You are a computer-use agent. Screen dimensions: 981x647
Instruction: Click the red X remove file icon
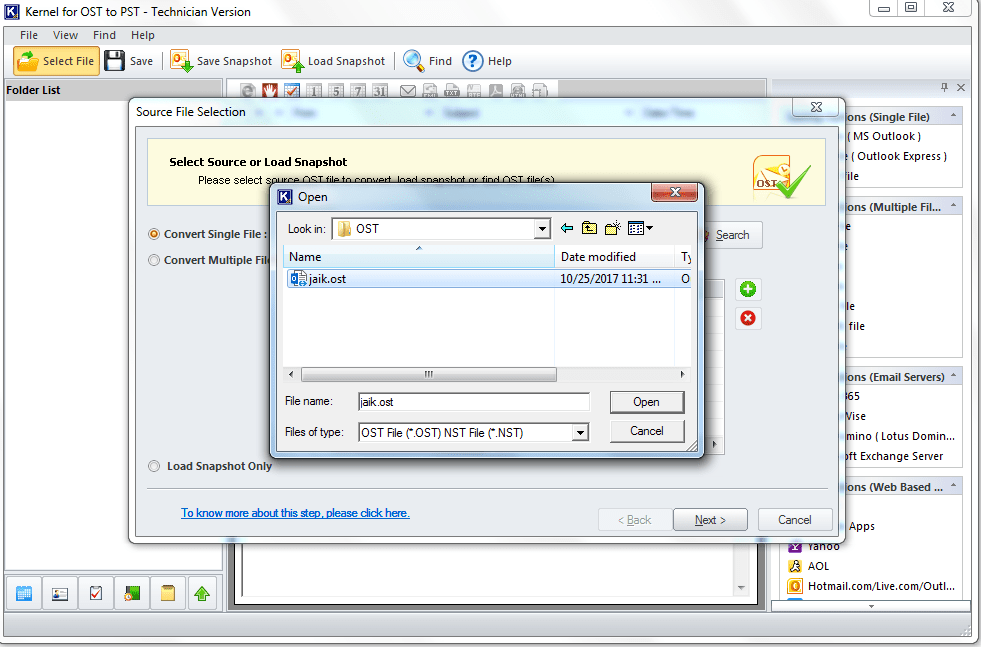[x=748, y=318]
